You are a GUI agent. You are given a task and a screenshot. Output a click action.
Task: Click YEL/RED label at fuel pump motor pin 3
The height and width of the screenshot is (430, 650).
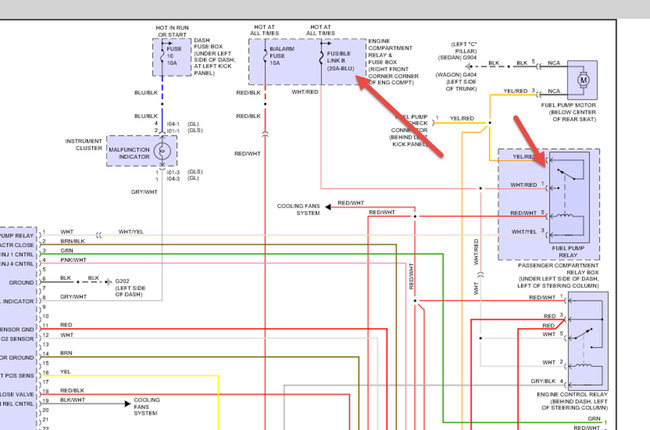pos(515,91)
